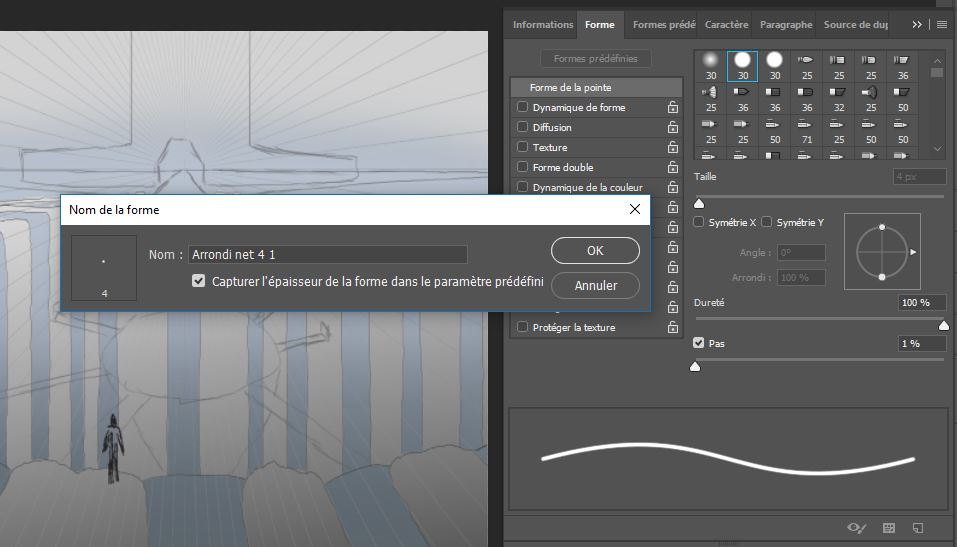Expand hidden panel tabs with double chevron

[917, 24]
